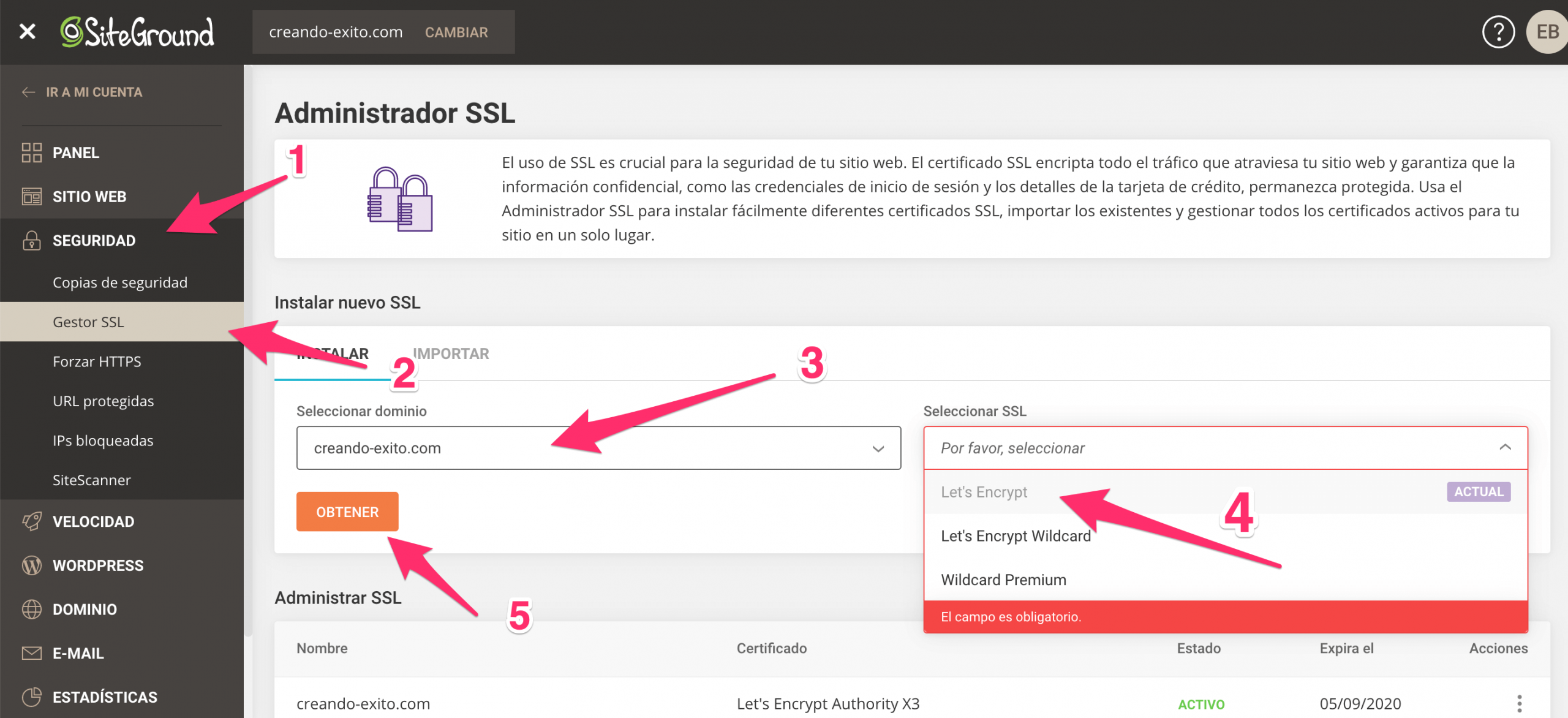Click the 05/09/2020 expiry date

(1360, 703)
